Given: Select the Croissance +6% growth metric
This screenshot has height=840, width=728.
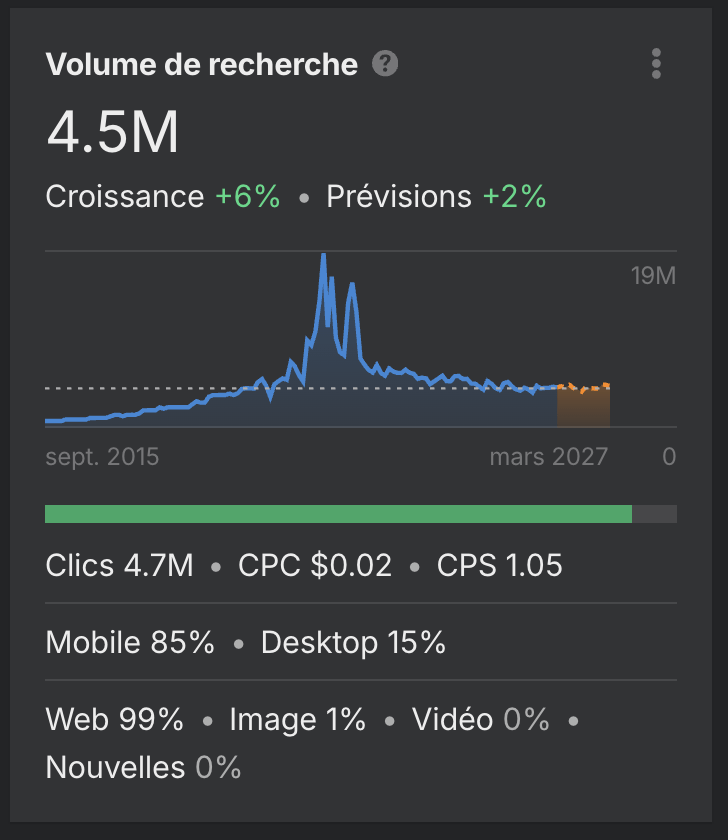Looking at the screenshot, I should (162, 197).
